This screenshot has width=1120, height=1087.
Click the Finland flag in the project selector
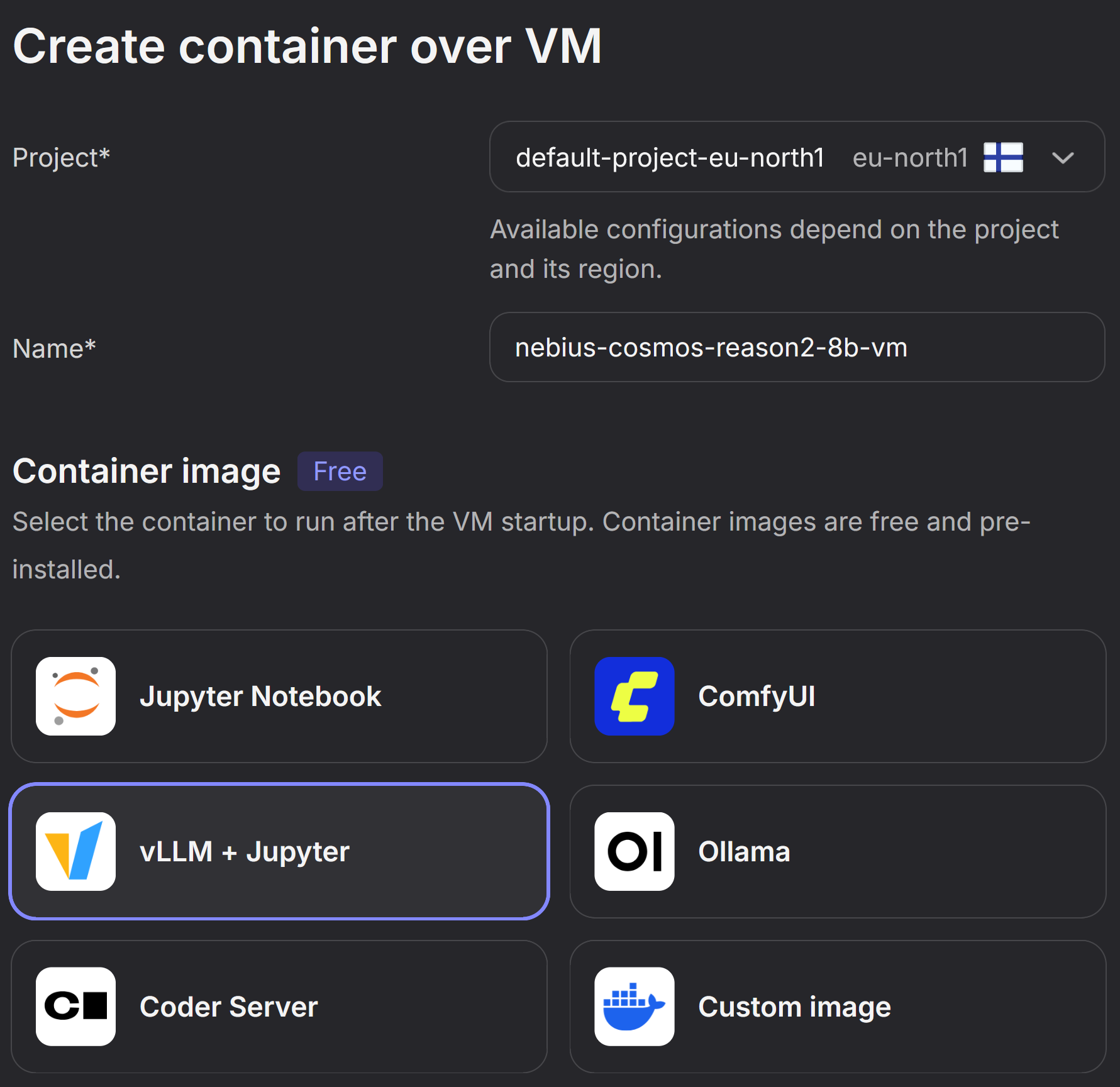[x=1002, y=157]
